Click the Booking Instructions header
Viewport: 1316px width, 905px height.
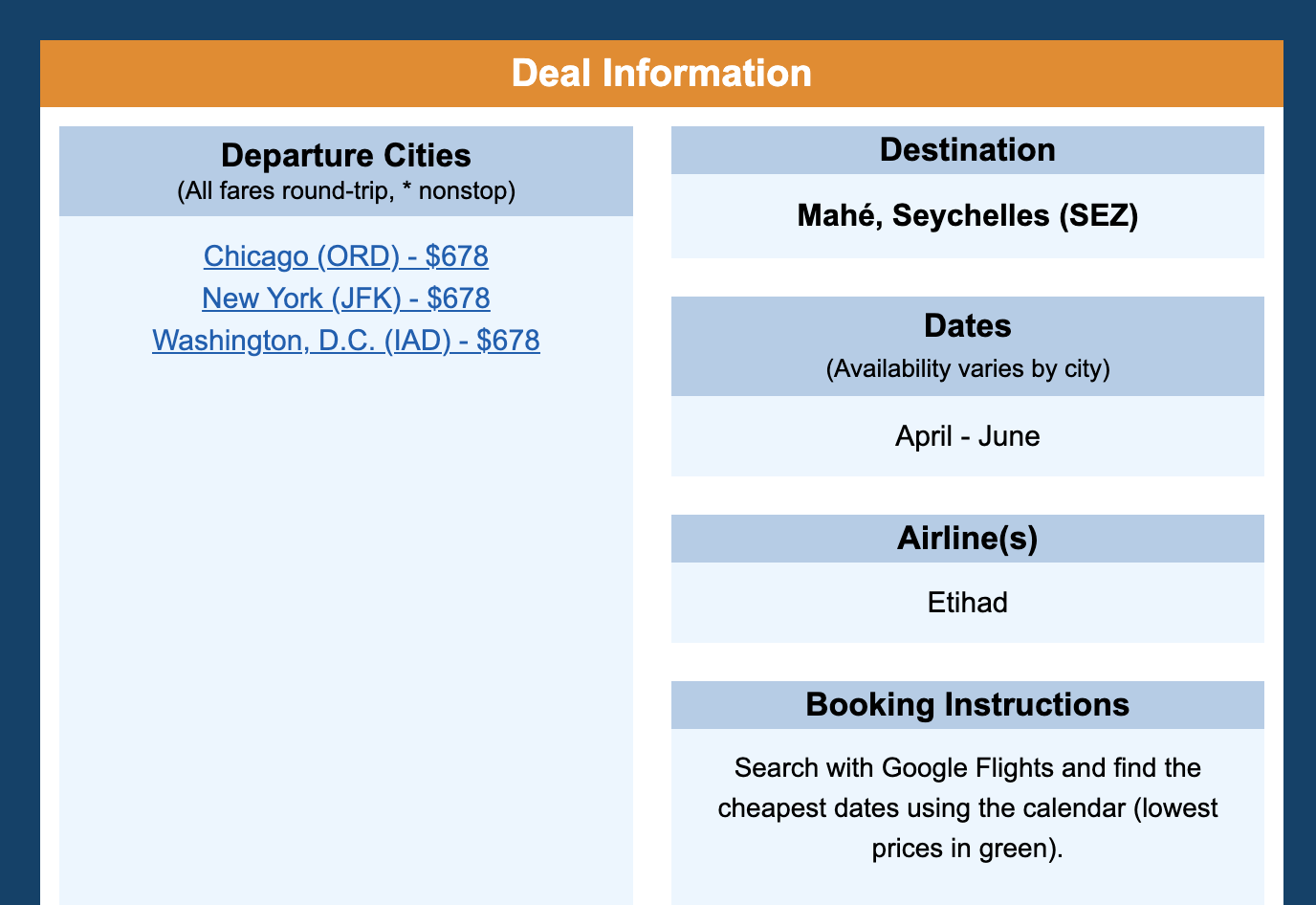tap(968, 704)
